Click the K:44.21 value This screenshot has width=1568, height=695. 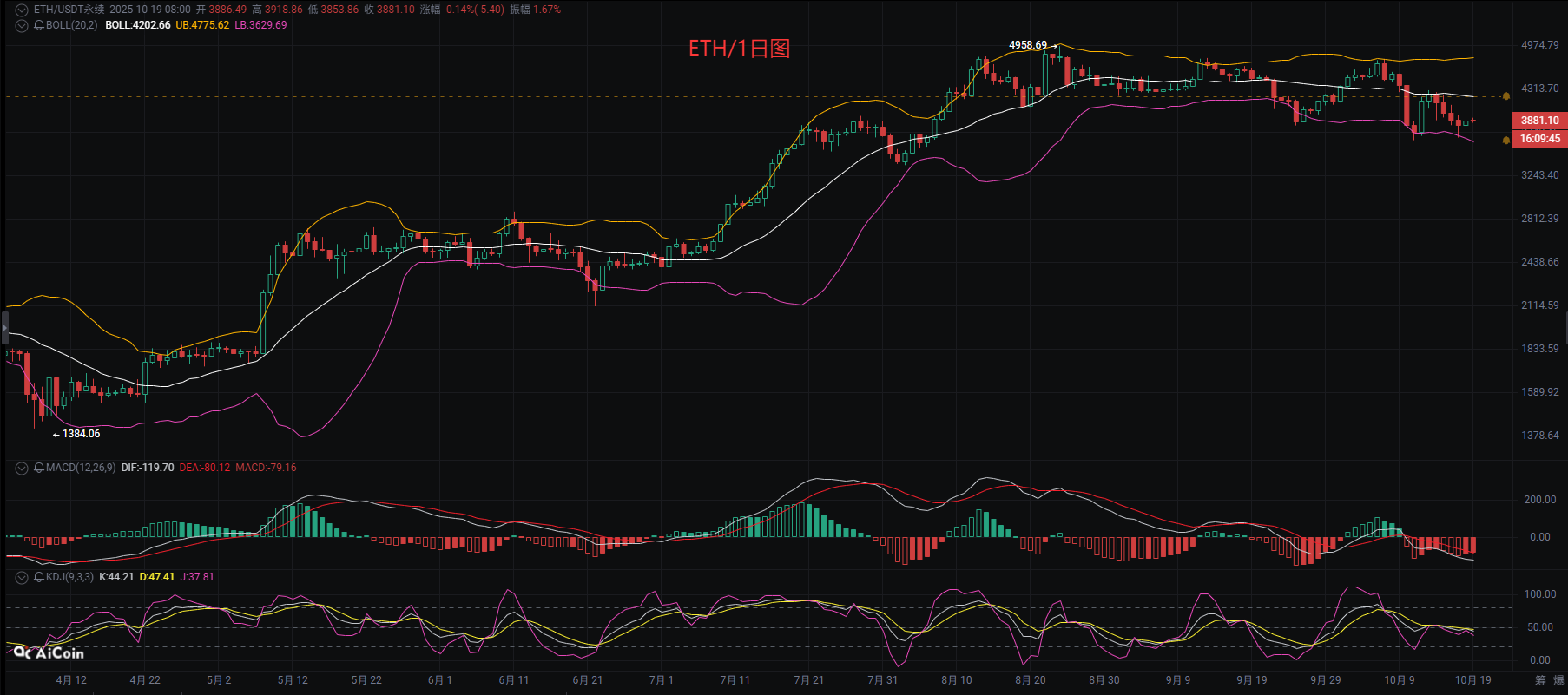pyautogui.click(x=116, y=577)
